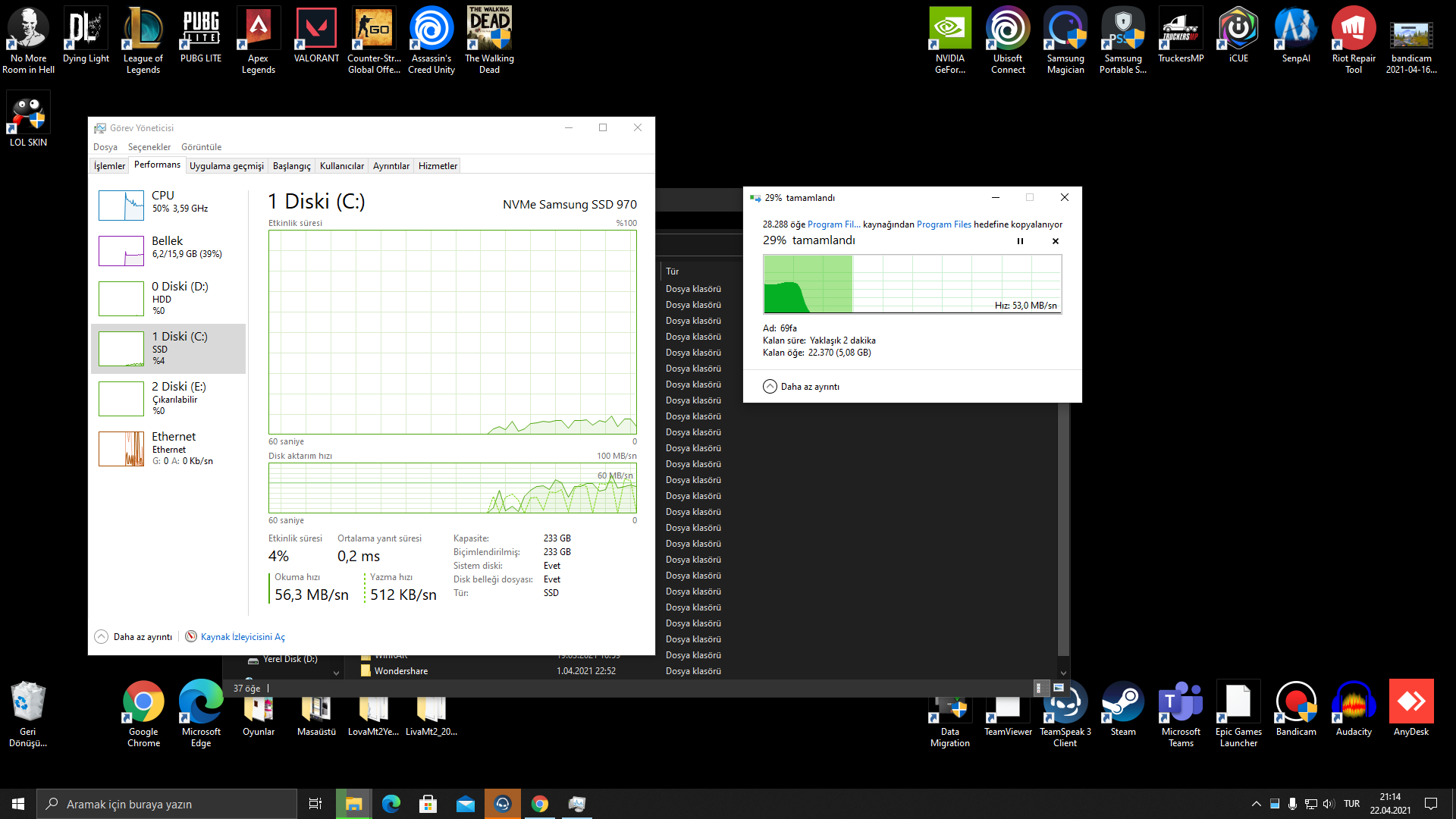This screenshot has height=819, width=1456.
Task: Open the Görüntüle menu
Action: tap(202, 147)
